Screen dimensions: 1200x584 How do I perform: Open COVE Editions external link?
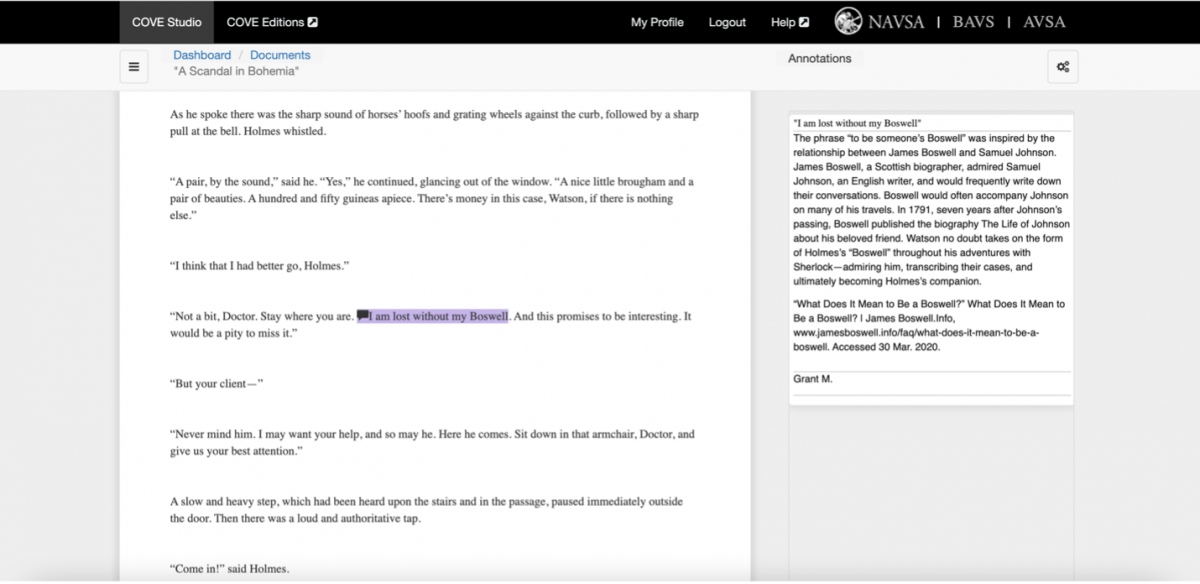point(272,22)
